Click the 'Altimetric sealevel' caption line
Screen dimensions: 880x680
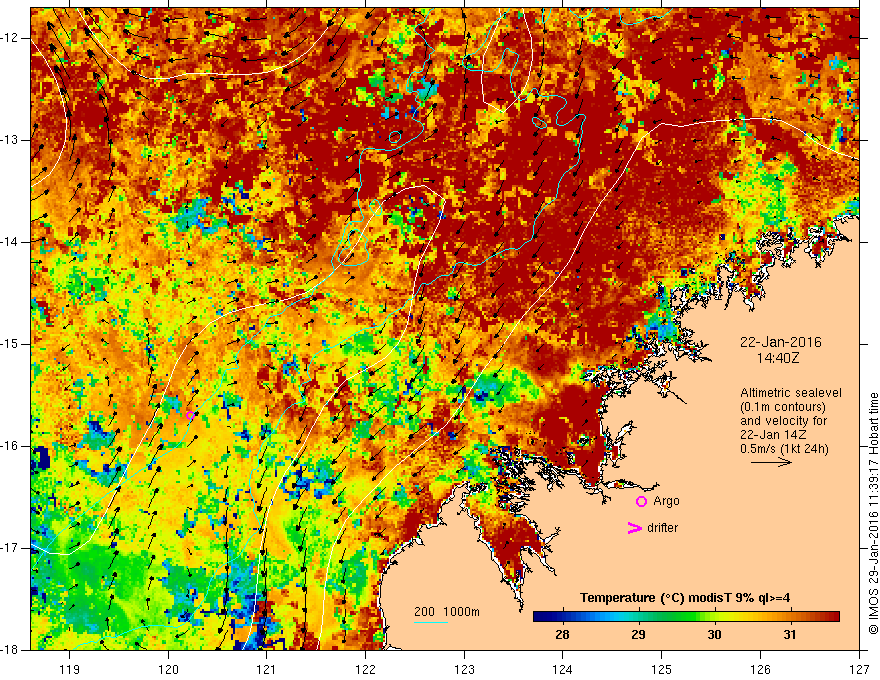point(791,393)
